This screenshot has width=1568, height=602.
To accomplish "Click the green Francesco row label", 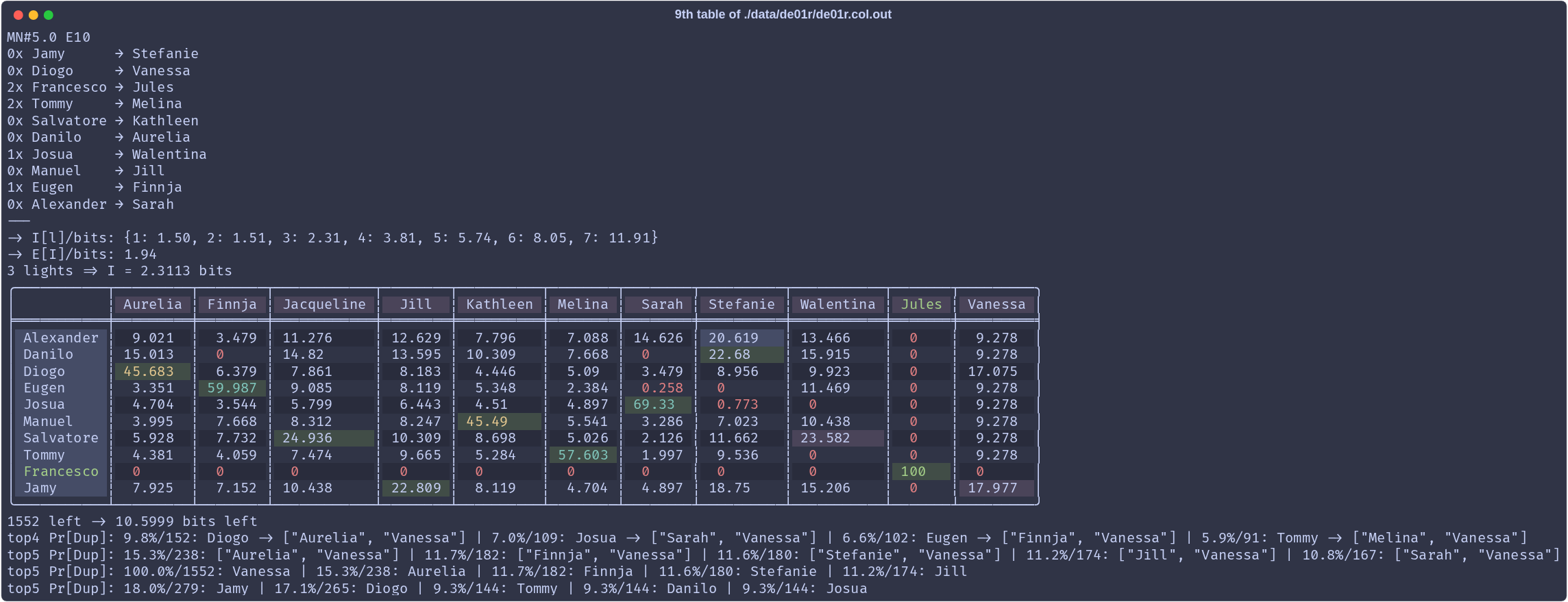I will point(61,471).
